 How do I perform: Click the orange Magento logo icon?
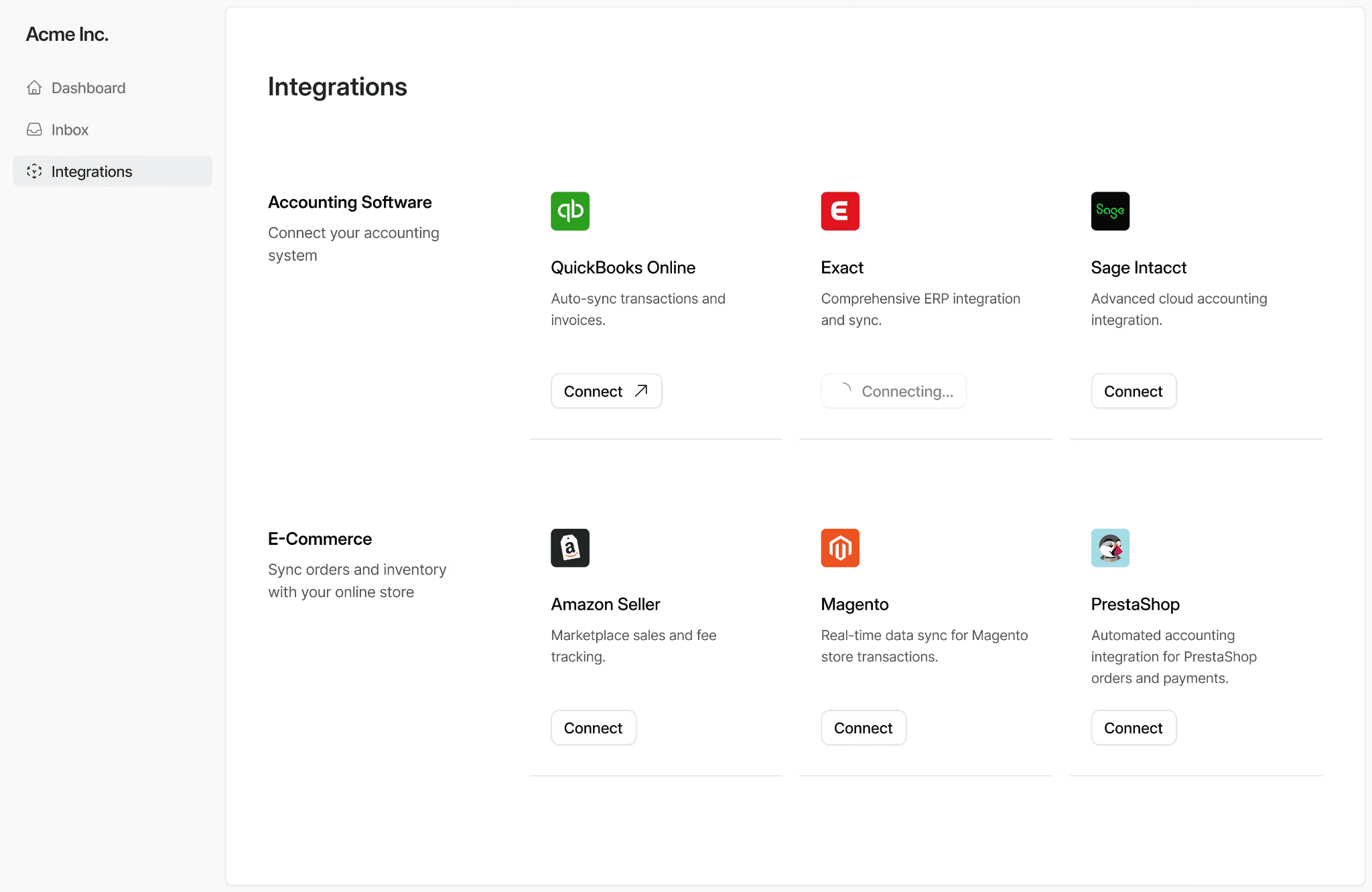pos(840,548)
